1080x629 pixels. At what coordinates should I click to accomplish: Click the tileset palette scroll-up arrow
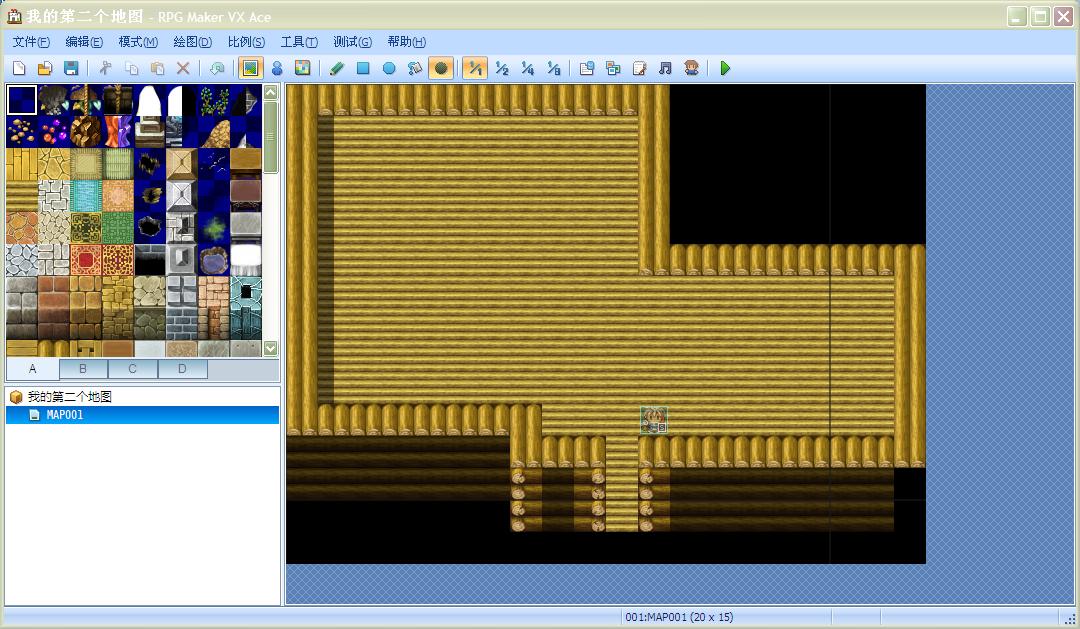point(271,92)
